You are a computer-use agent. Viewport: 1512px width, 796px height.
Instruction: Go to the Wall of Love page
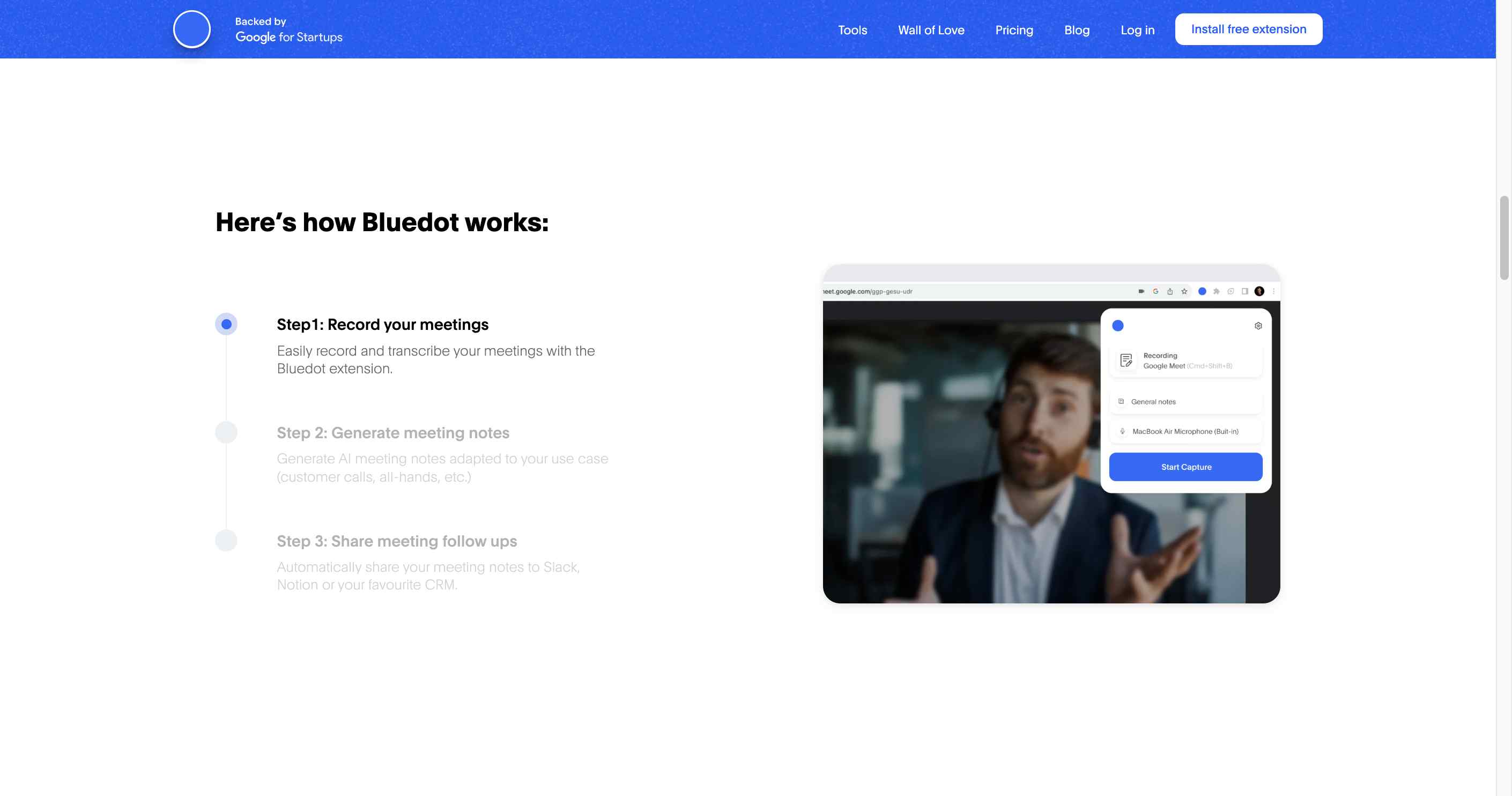pos(931,30)
